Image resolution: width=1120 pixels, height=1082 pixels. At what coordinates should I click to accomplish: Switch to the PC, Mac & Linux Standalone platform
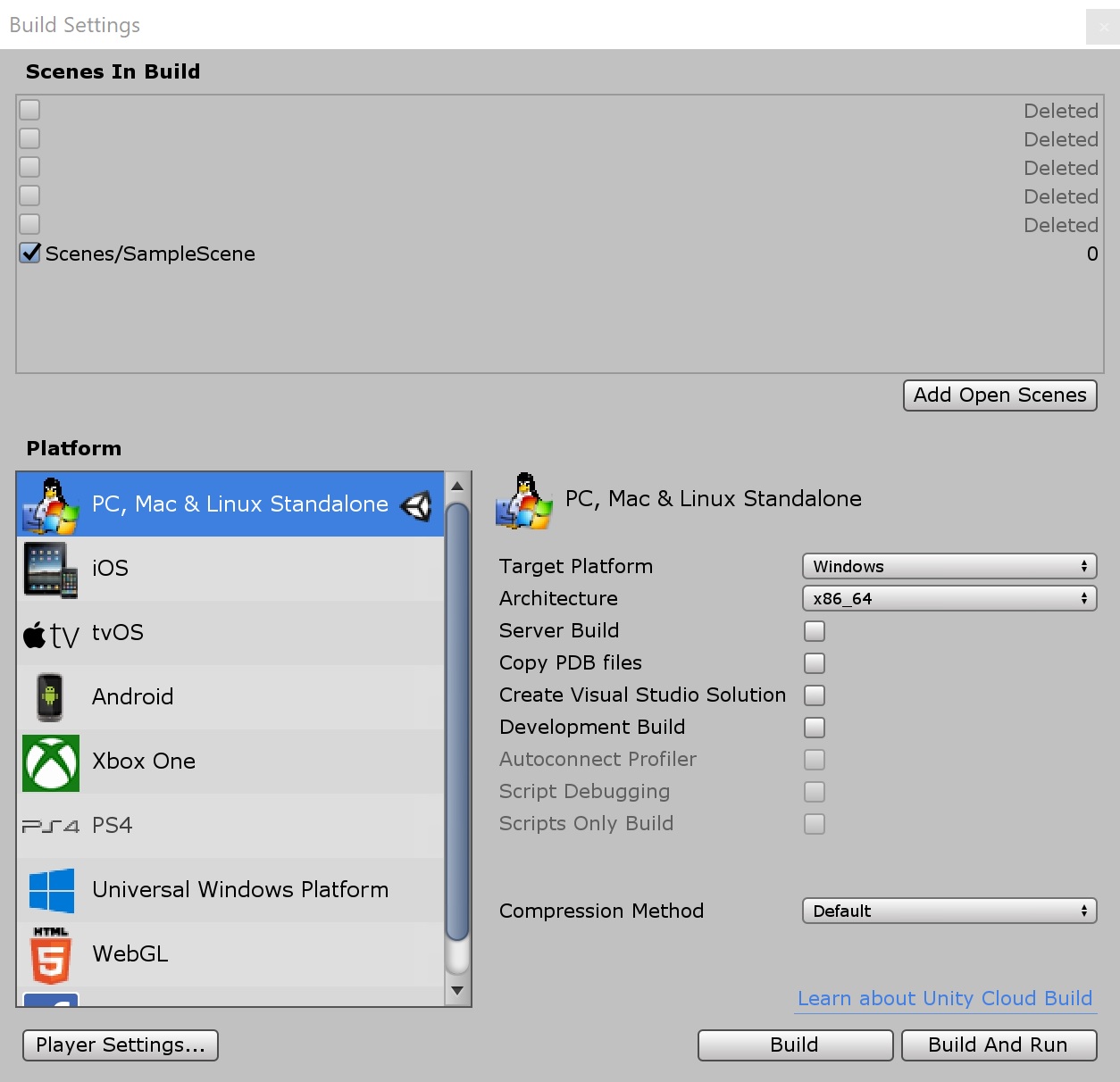pos(238,504)
